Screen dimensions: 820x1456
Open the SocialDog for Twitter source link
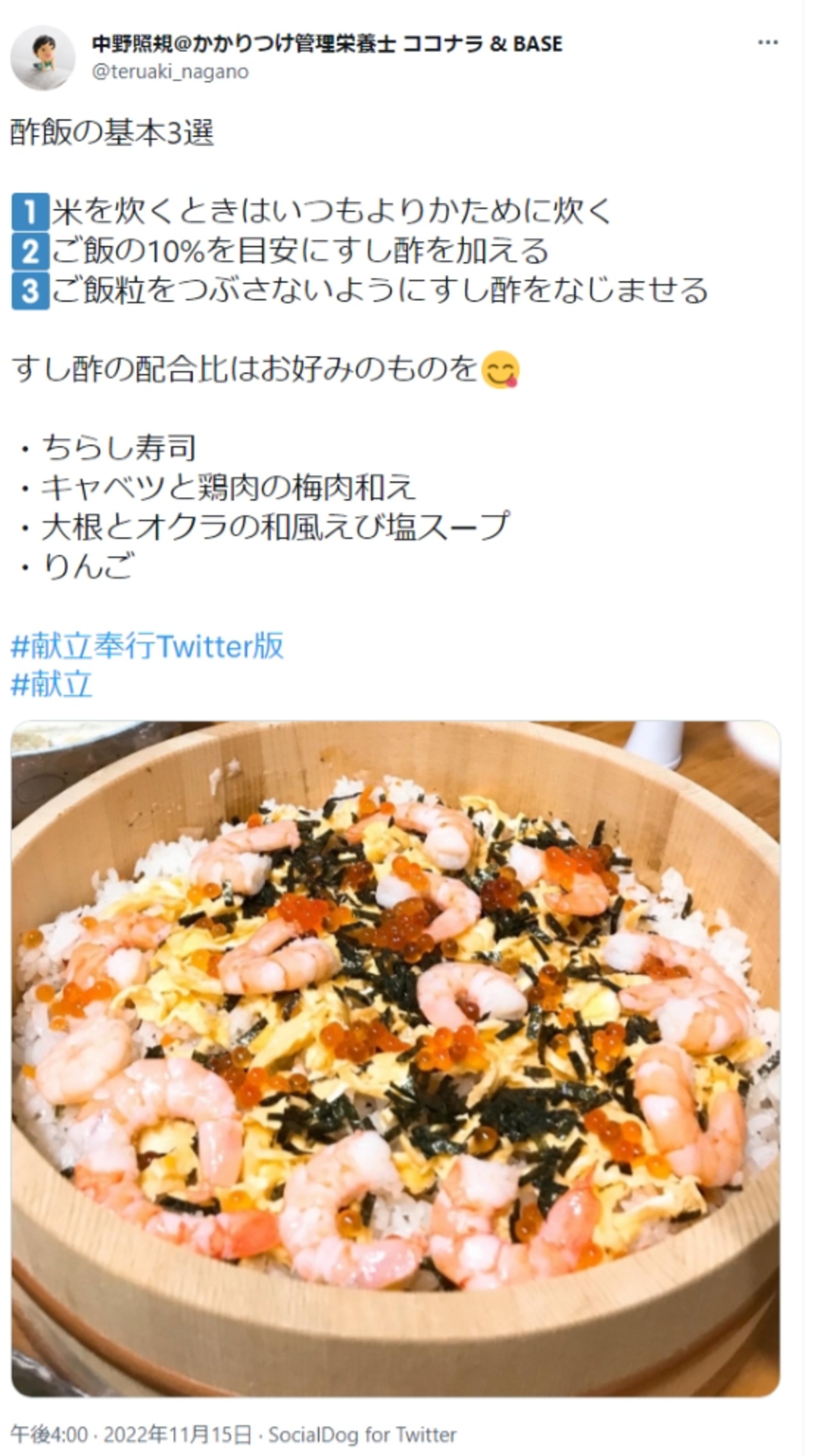click(363, 1435)
